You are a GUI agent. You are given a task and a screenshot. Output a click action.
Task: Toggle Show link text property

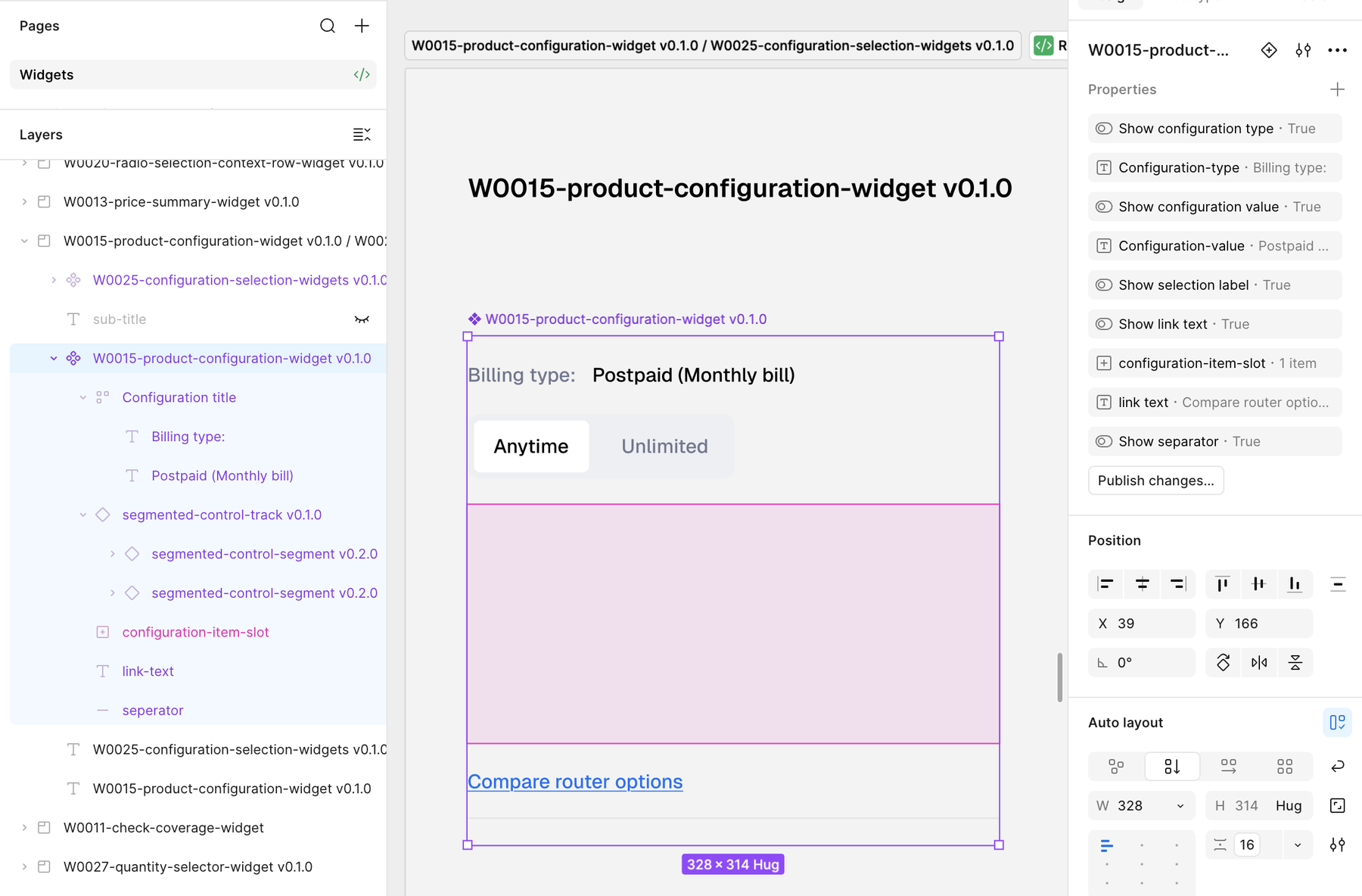[x=1104, y=324]
